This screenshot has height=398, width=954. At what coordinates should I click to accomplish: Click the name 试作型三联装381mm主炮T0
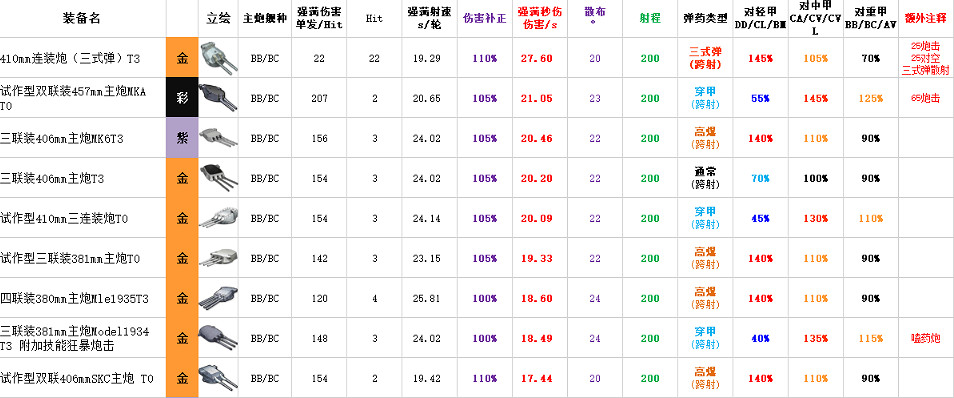tap(70, 258)
